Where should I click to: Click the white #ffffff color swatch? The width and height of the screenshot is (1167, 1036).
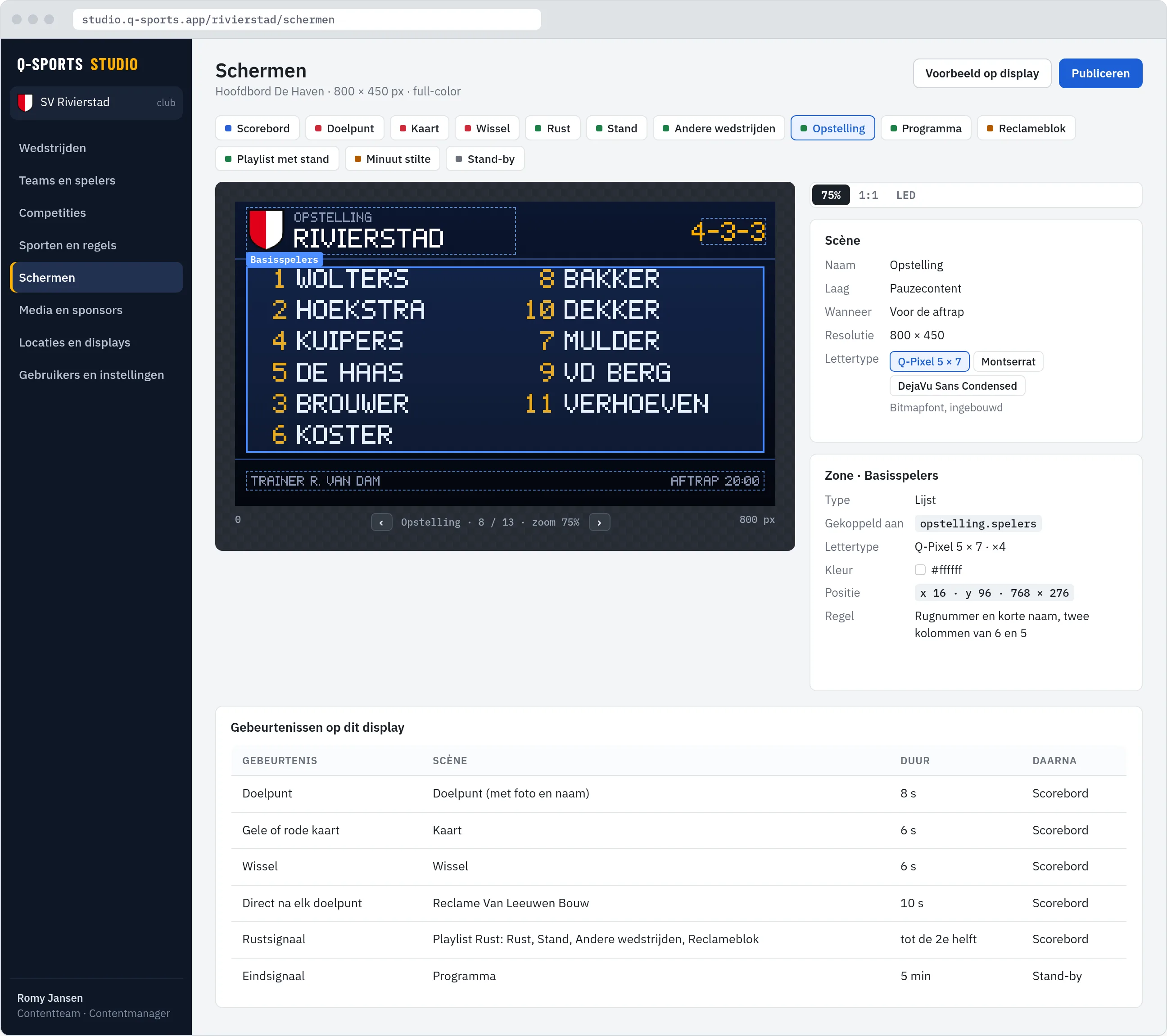pos(920,570)
